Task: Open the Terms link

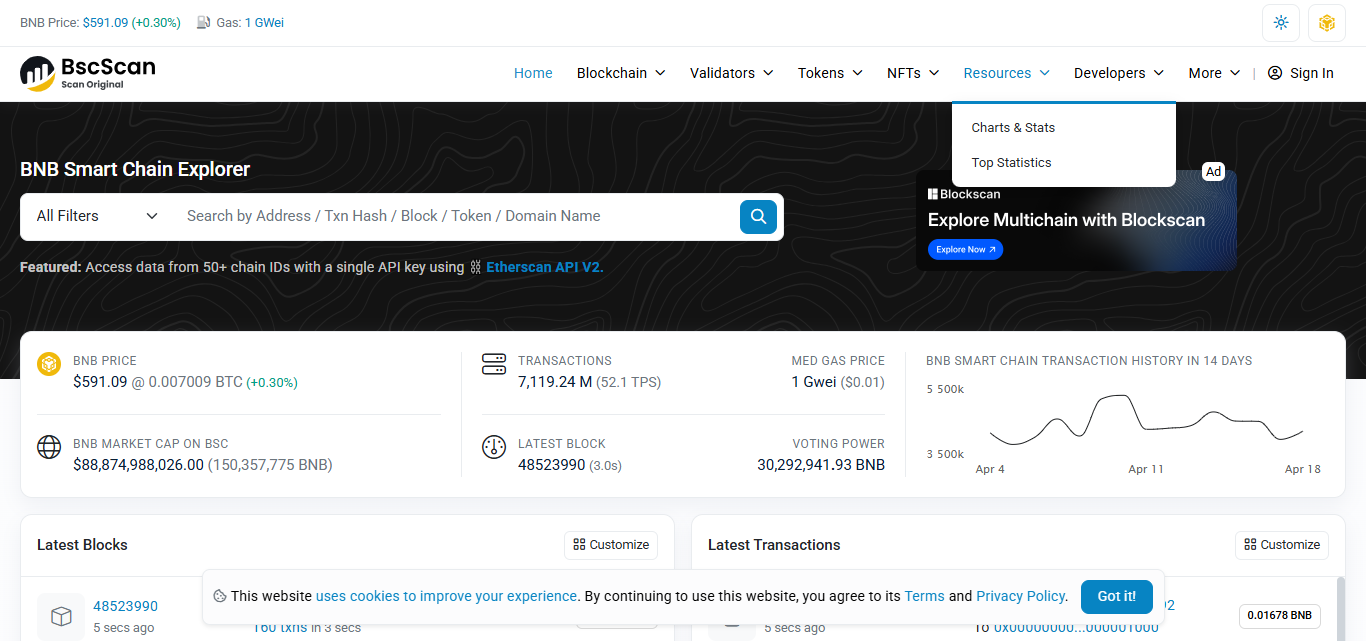Action: pyautogui.click(x=924, y=596)
